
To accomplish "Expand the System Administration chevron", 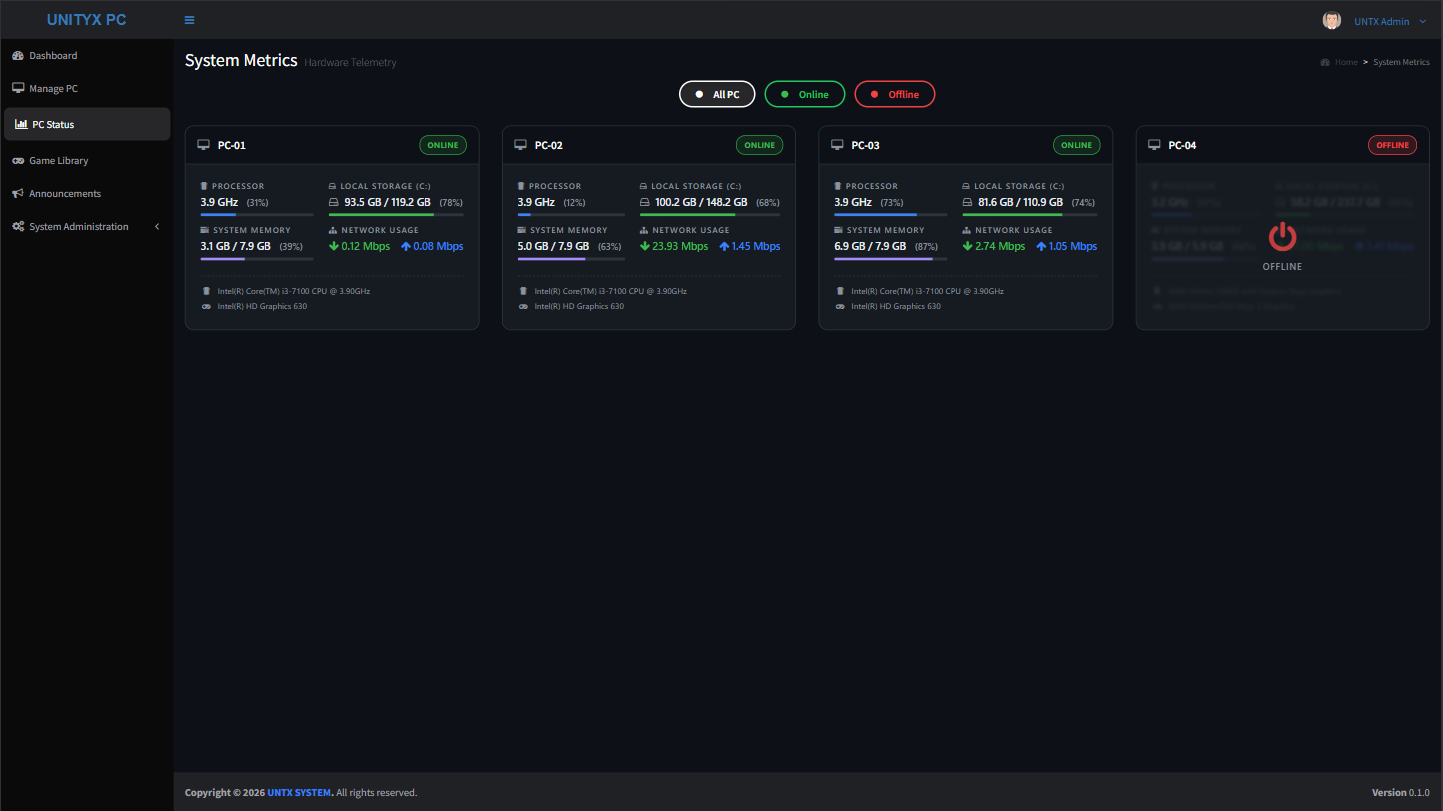I will pos(157,227).
